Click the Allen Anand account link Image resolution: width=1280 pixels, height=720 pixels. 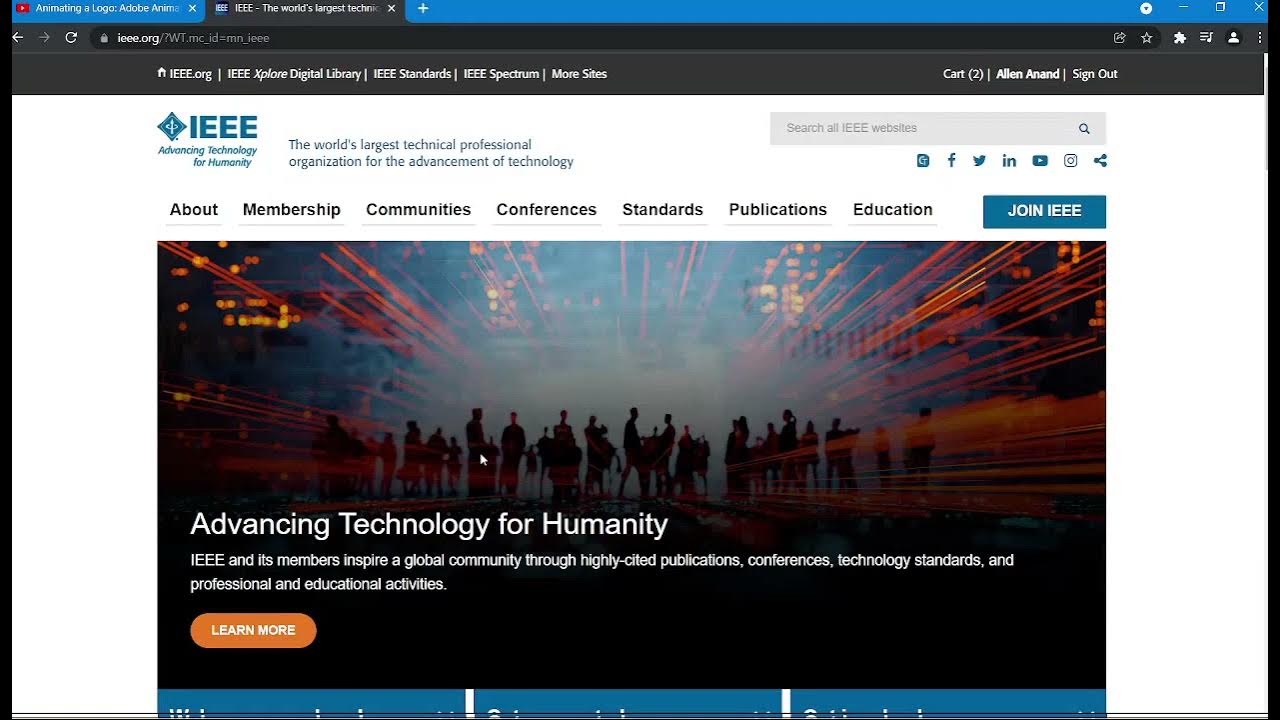pos(1027,74)
